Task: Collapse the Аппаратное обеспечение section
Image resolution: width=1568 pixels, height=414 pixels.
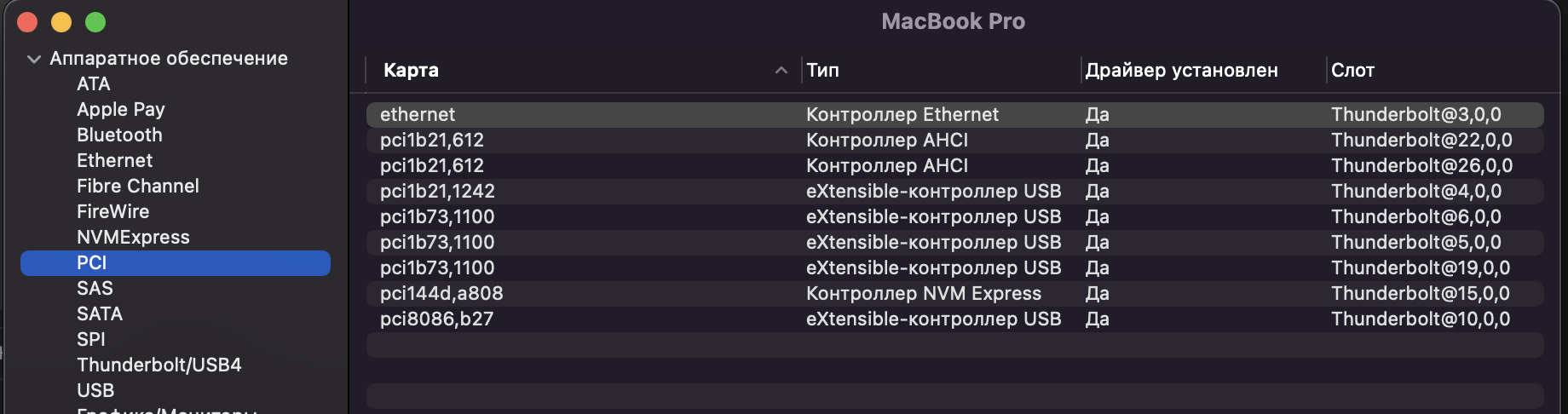Action: pyautogui.click(x=34, y=59)
